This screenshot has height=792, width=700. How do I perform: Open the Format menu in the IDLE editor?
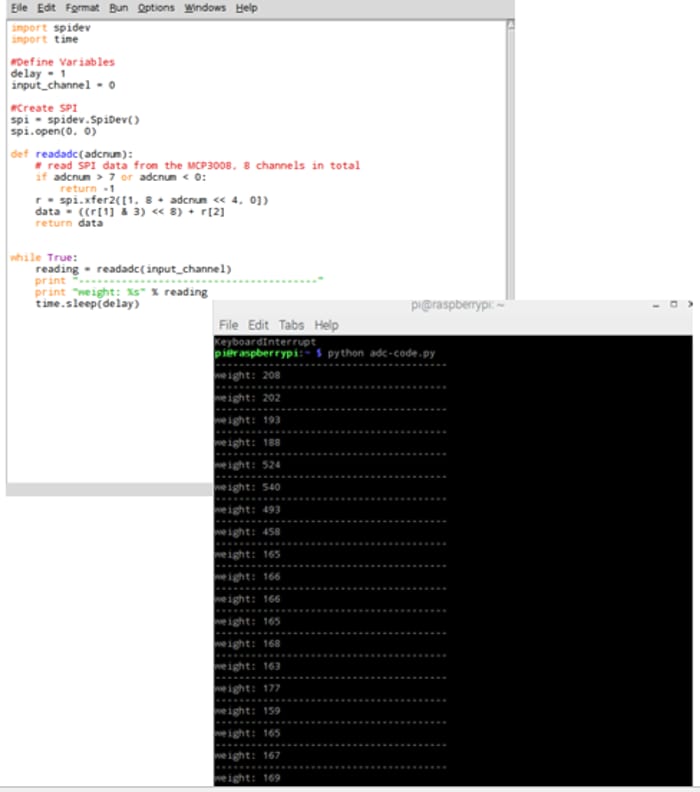[82, 8]
